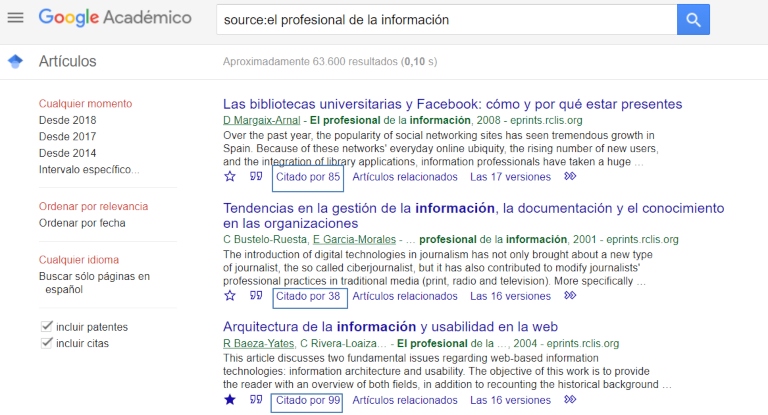
Task: Open Las bibliotecas universitarias y Facebook title
Action: (x=453, y=104)
